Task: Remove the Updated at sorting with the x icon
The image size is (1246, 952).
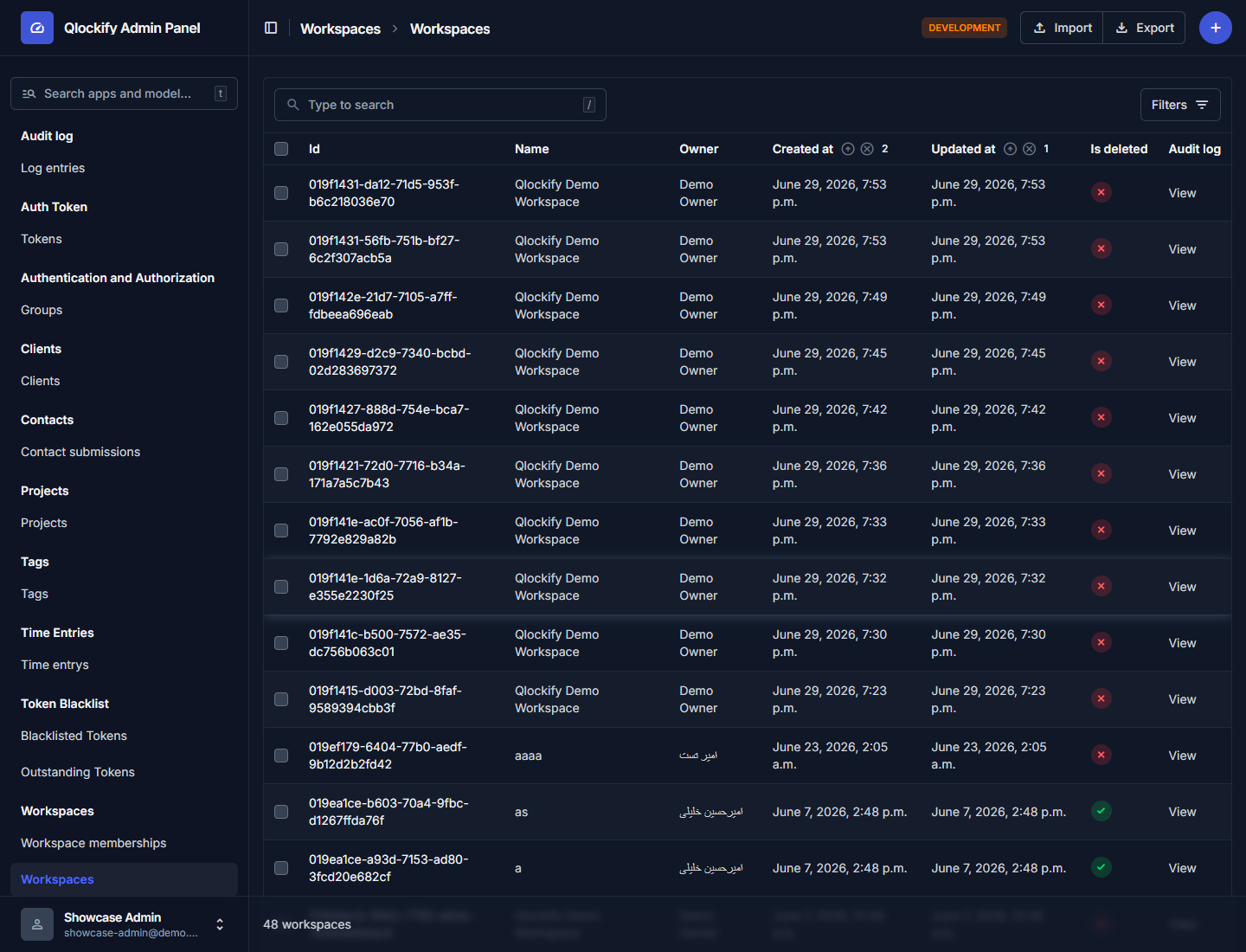Action: pos(1029,149)
